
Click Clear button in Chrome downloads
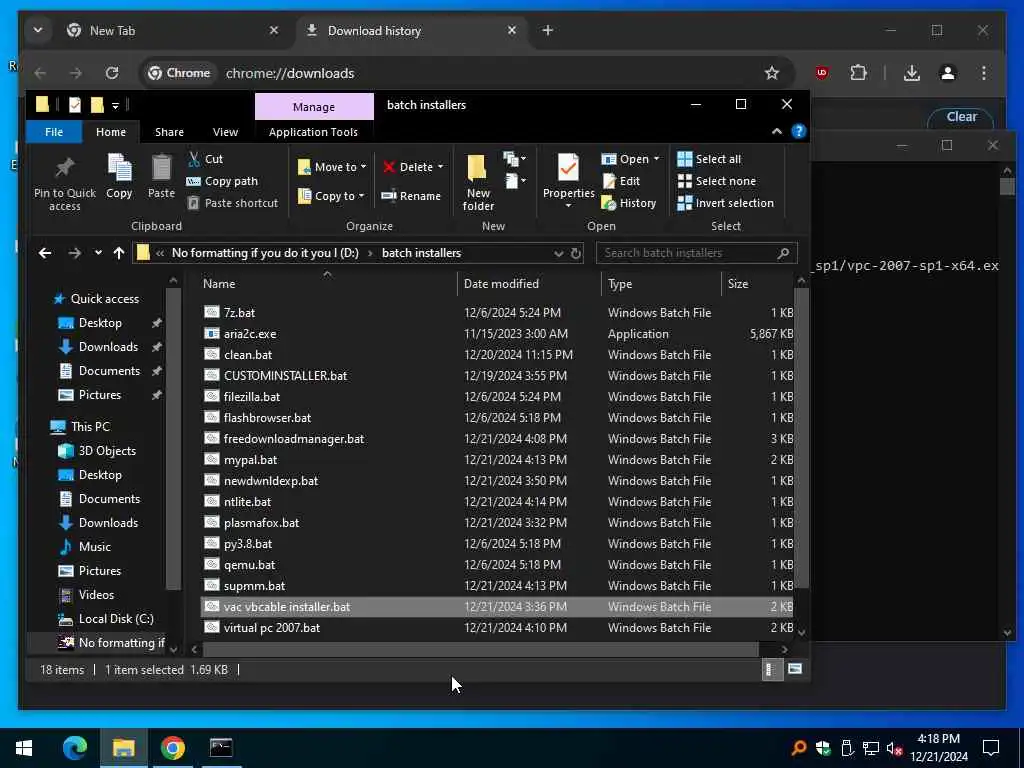coord(961,117)
